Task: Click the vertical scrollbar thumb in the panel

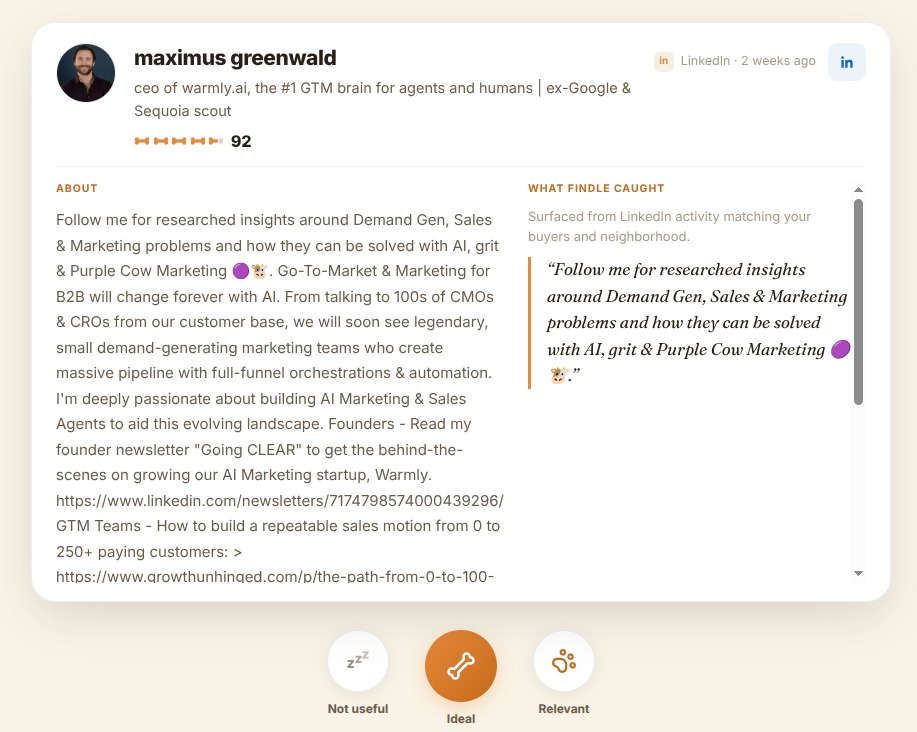Action: [858, 302]
